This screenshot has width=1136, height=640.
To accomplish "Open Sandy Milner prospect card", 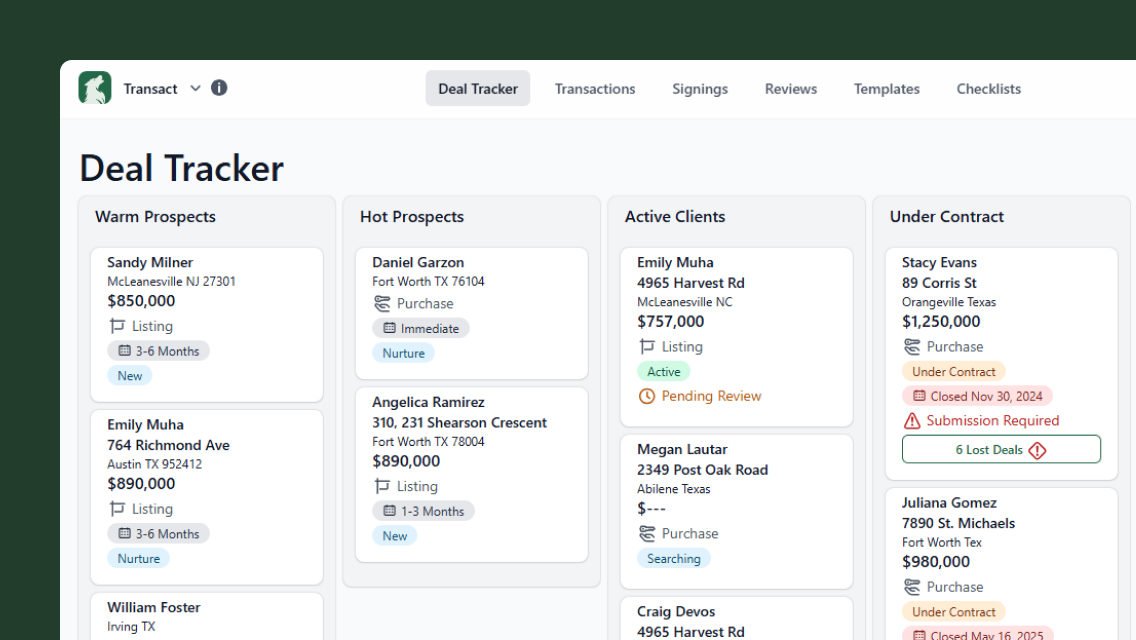I will point(206,325).
